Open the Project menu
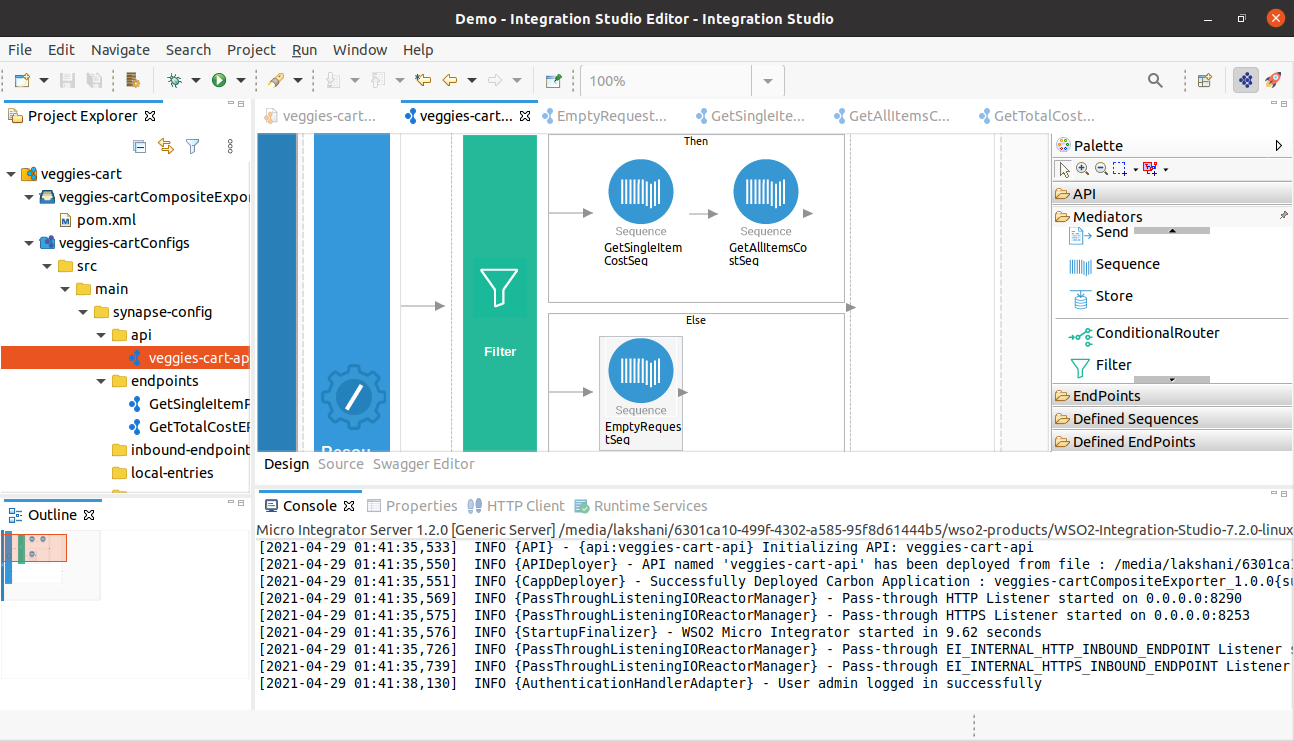 [251, 50]
